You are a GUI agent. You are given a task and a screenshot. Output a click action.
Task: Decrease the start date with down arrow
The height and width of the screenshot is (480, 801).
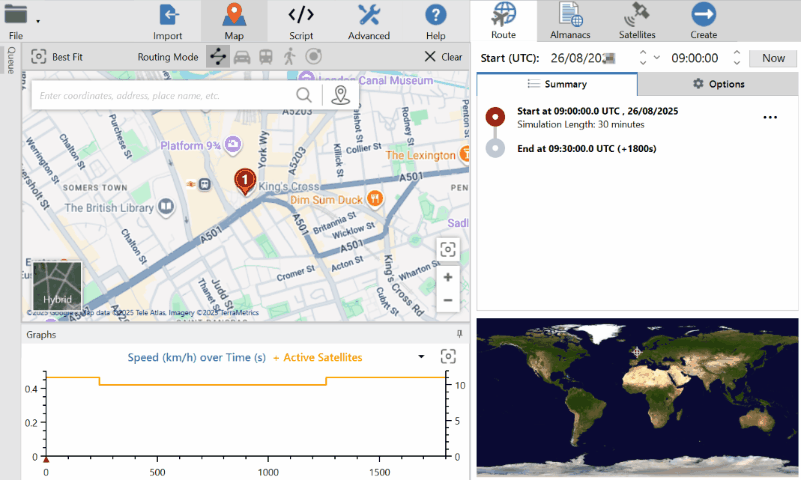point(643,62)
